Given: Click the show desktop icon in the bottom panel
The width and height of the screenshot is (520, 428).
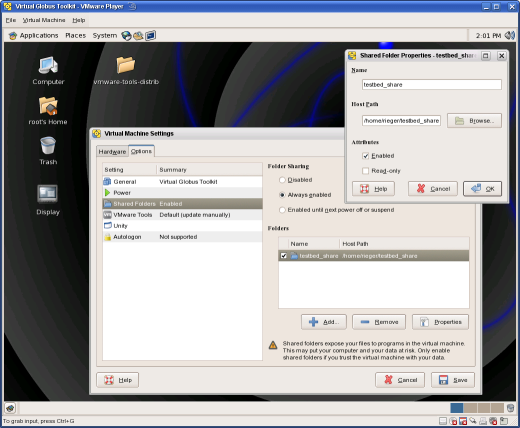Looking at the screenshot, I should pyautogui.click(x=10, y=407).
